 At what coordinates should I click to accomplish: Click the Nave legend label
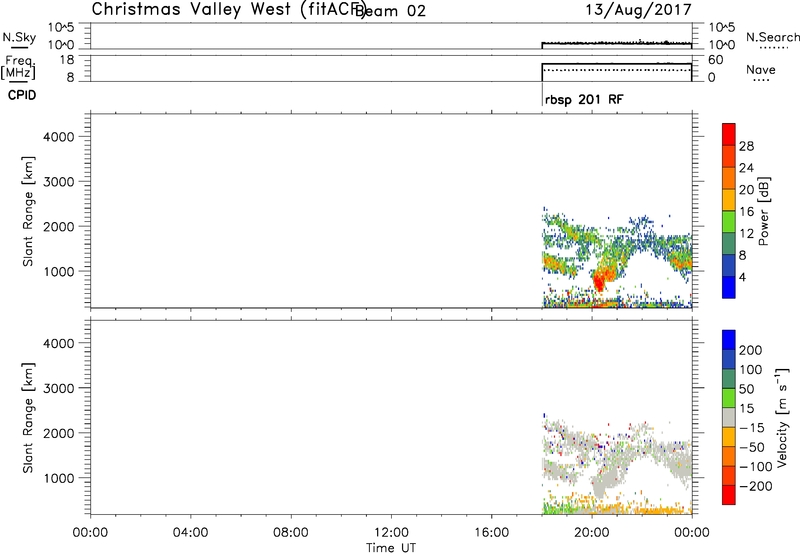pyautogui.click(x=761, y=69)
